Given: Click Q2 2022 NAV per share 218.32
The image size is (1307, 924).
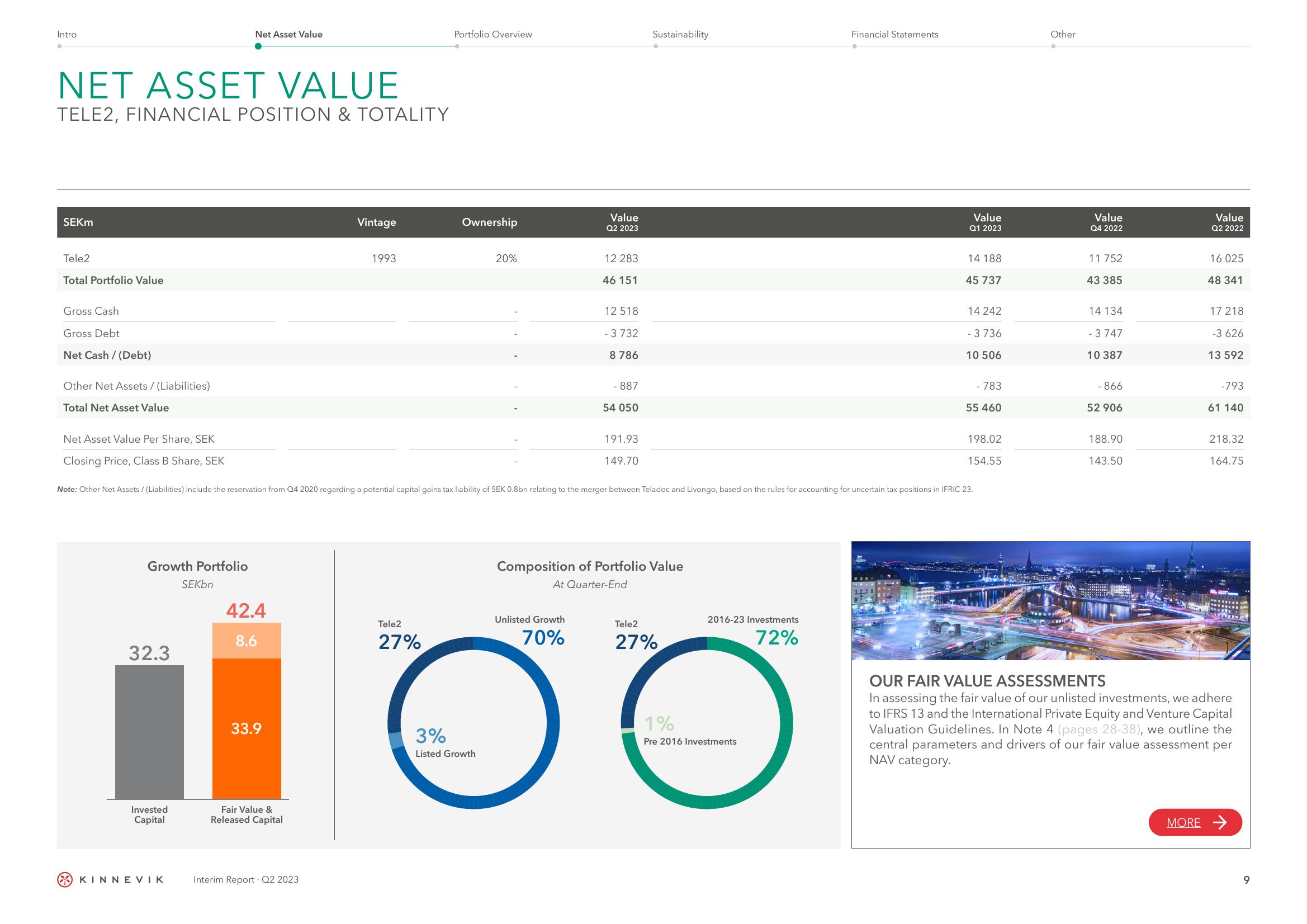Looking at the screenshot, I should click(1226, 439).
